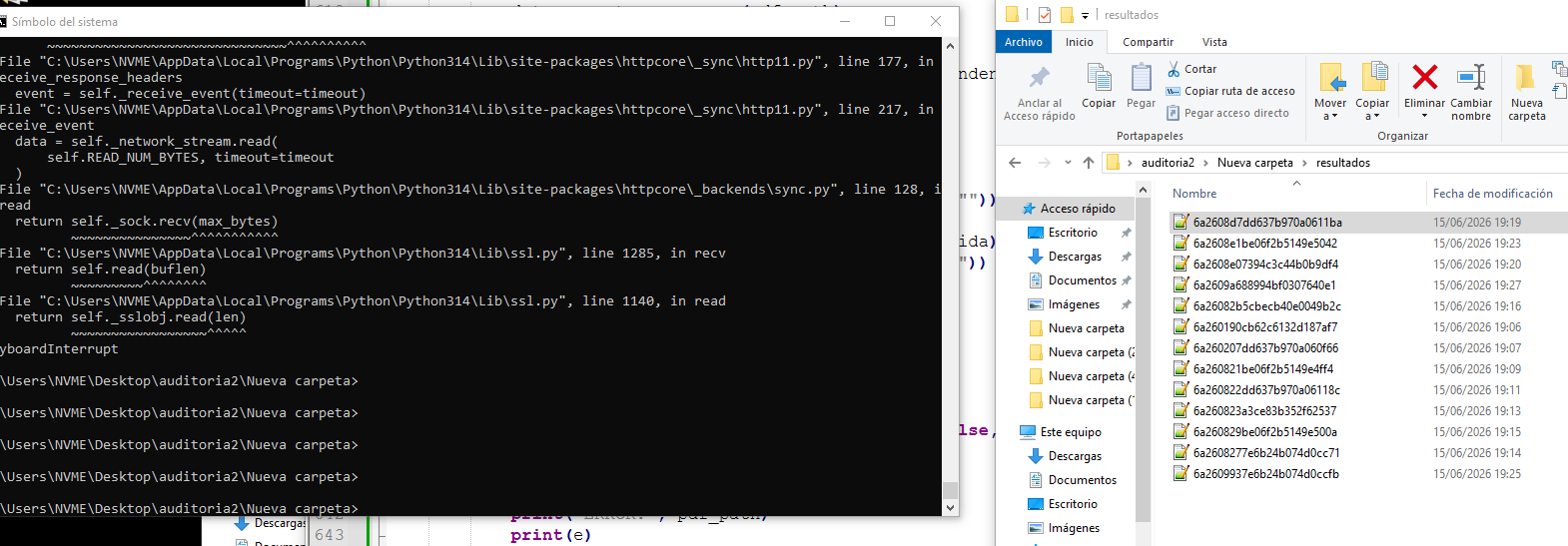Switch to the Compartir ribbon tab
The height and width of the screenshot is (546, 1568).
click(x=1148, y=42)
